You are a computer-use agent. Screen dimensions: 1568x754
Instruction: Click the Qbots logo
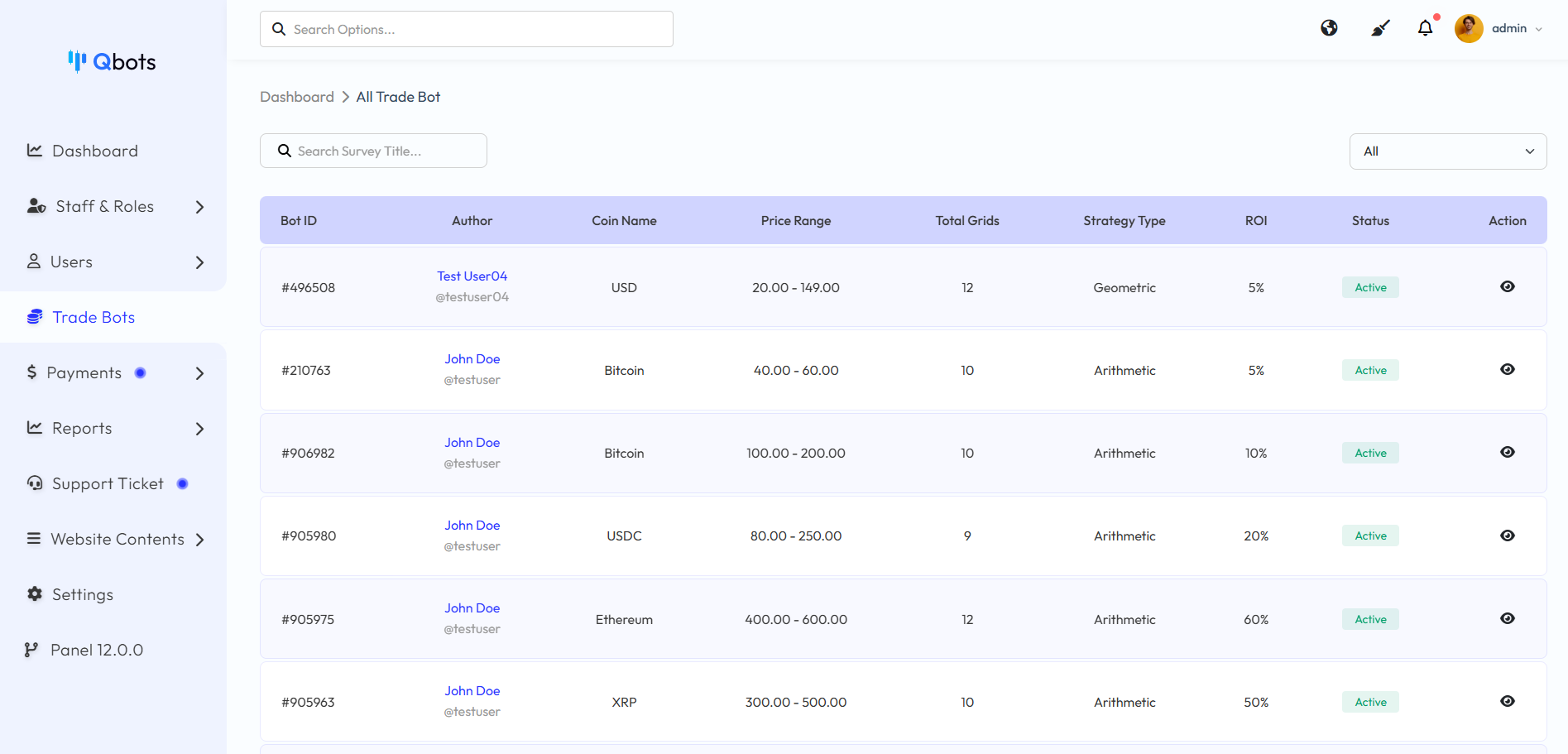[x=112, y=61]
